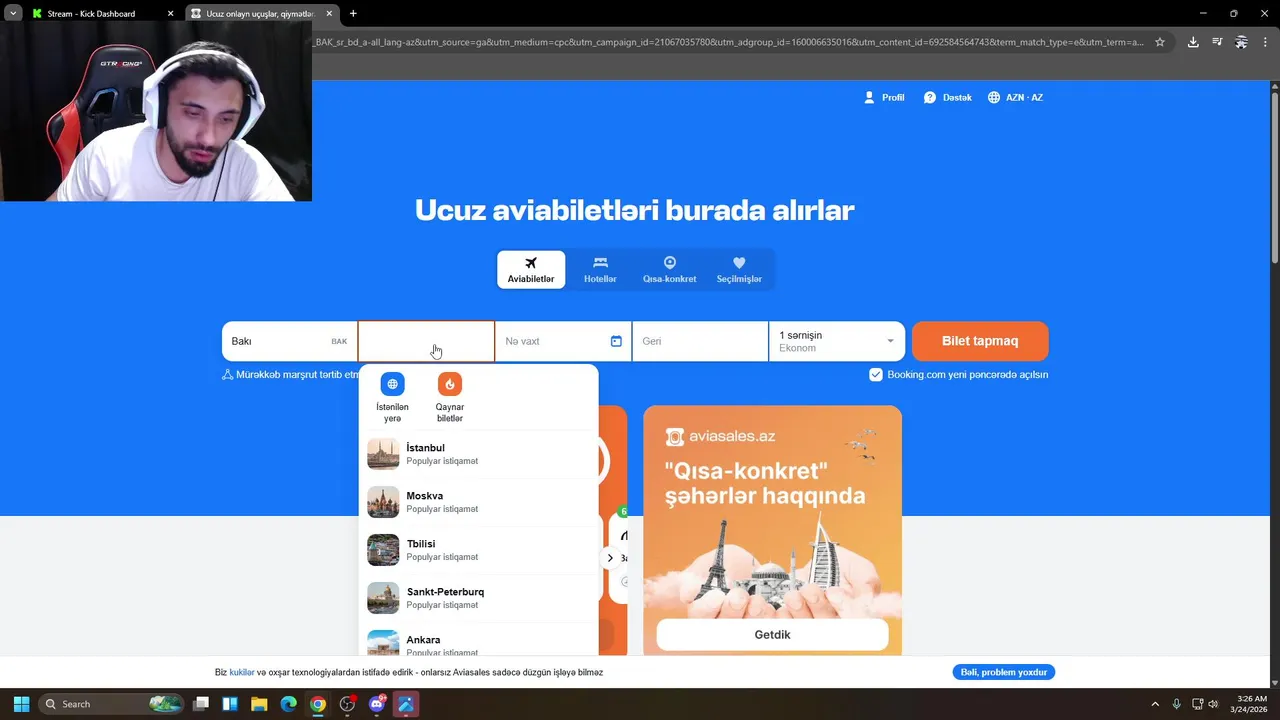Screen dimensions: 1280x720
Task: Click the calendar icon in departure field
Action: coord(616,341)
